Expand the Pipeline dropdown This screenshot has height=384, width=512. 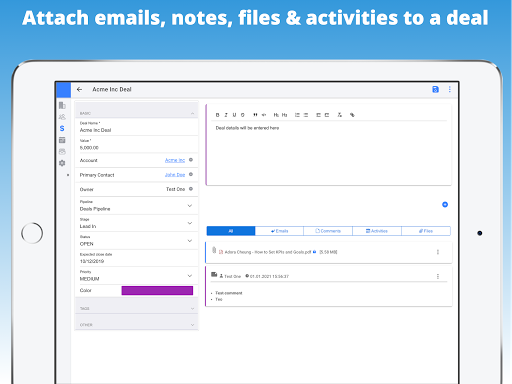point(190,206)
